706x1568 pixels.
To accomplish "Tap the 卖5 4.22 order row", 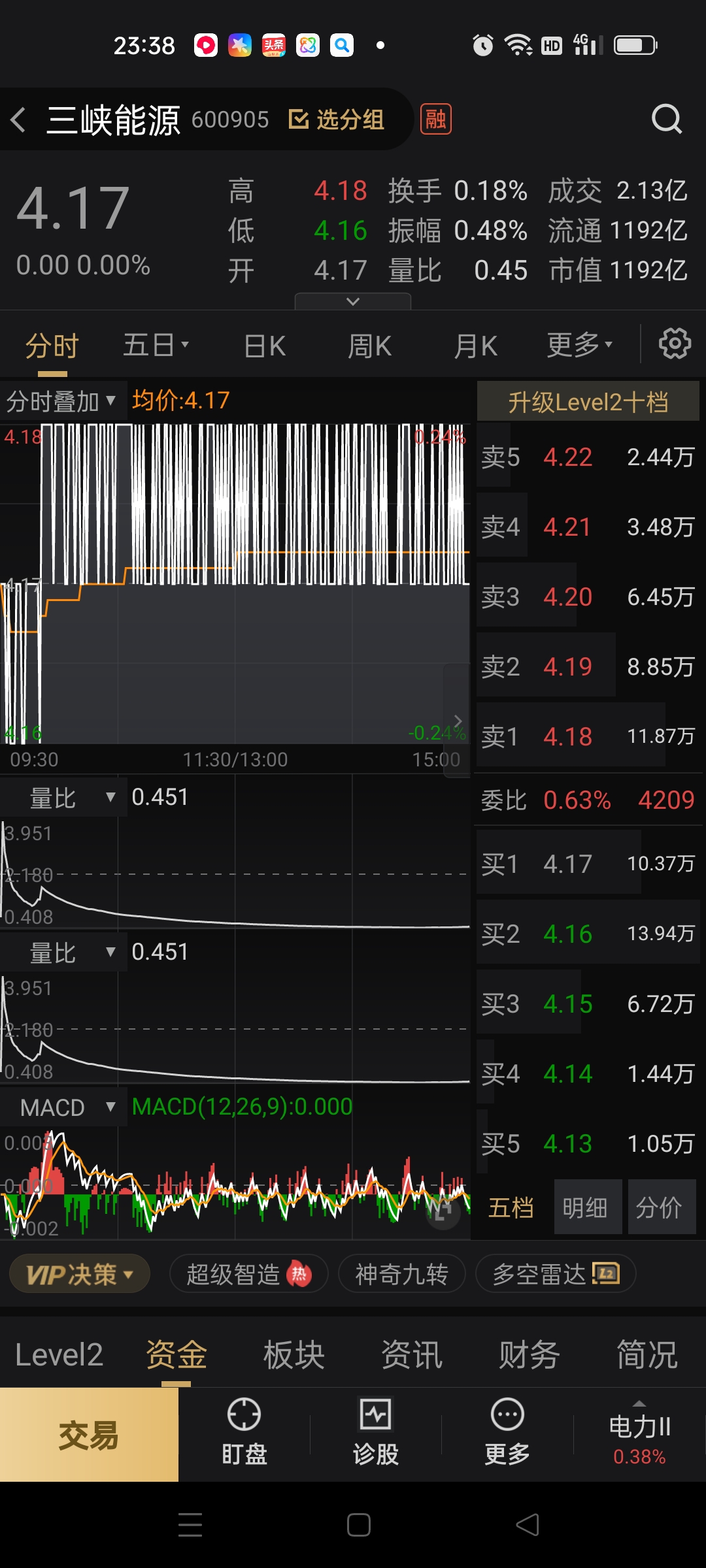I will (588, 456).
